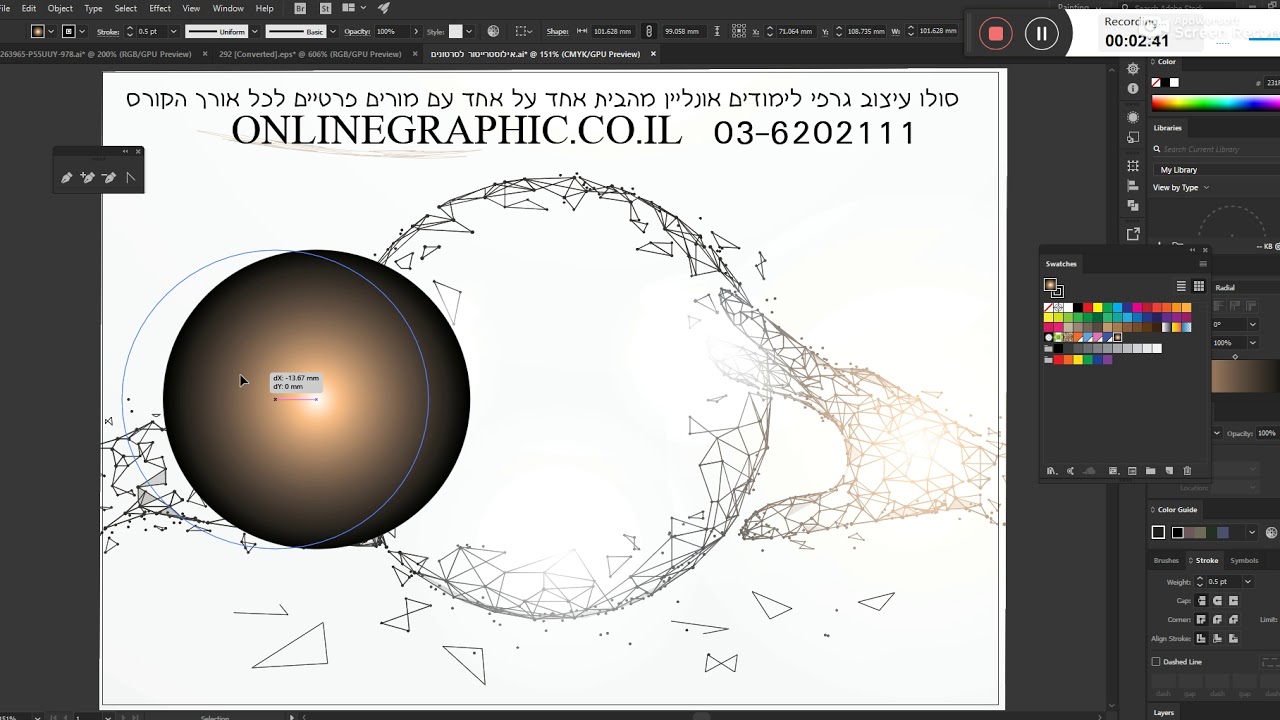
Task: Open the fill color dropdown in control bar
Action: 52,31
